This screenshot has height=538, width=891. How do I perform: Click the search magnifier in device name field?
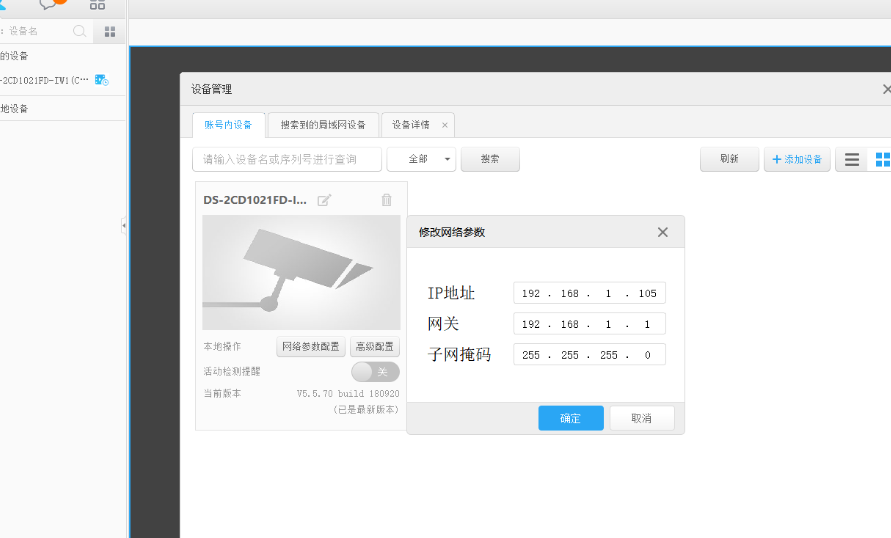(80, 31)
